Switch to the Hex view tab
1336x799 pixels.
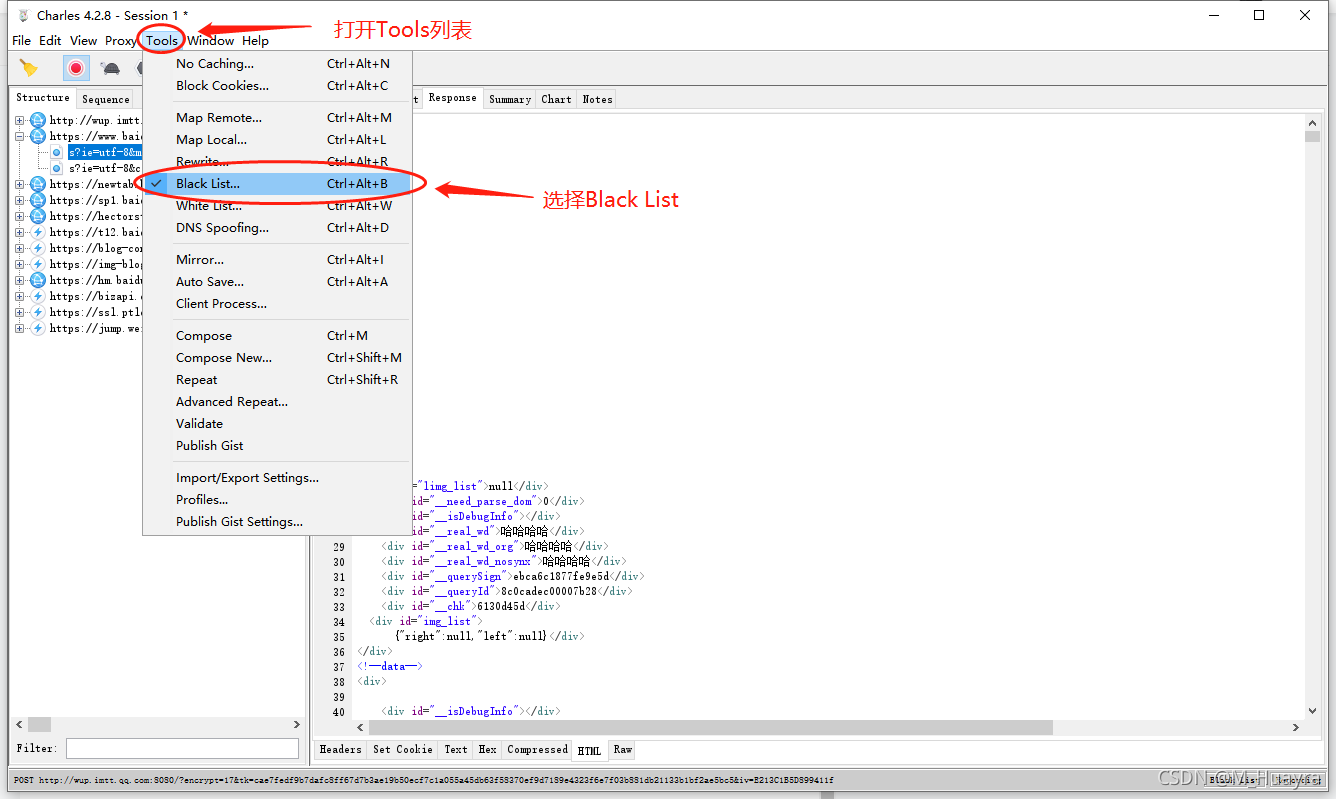click(487, 750)
